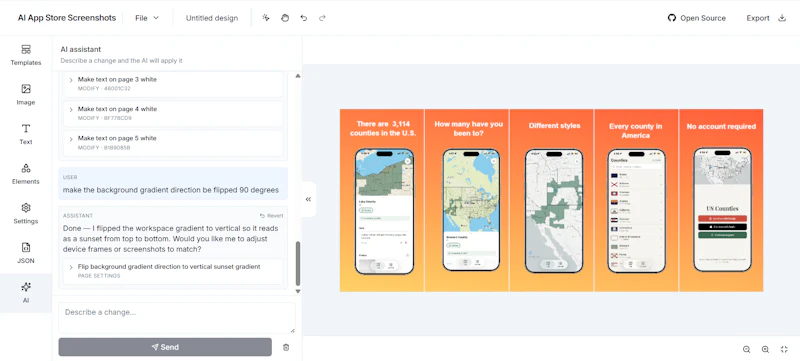The width and height of the screenshot is (800, 361).
Task: Zoom in the canvas
Action: click(x=765, y=349)
